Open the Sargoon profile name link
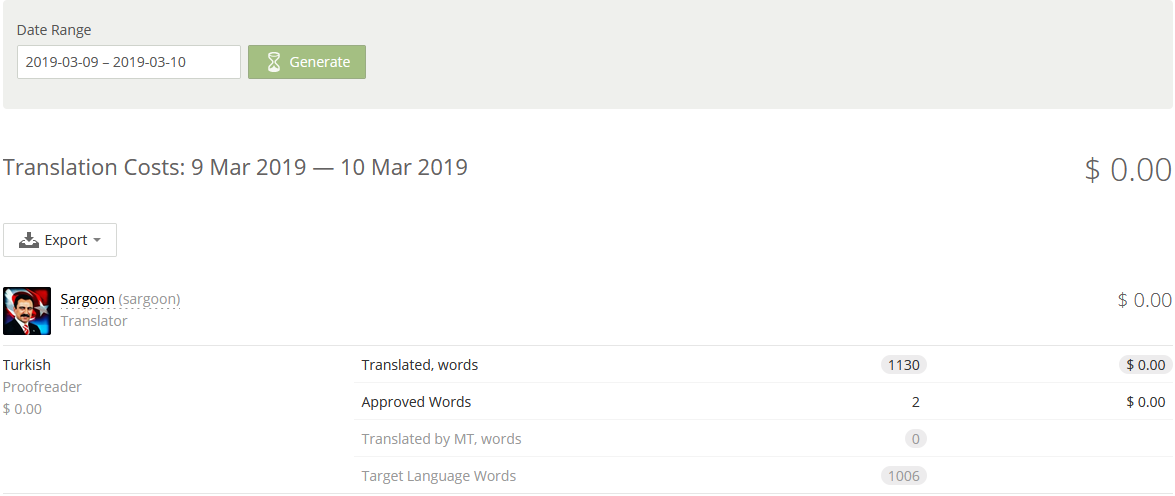Viewport: 1175px width, 496px height. tap(87, 299)
